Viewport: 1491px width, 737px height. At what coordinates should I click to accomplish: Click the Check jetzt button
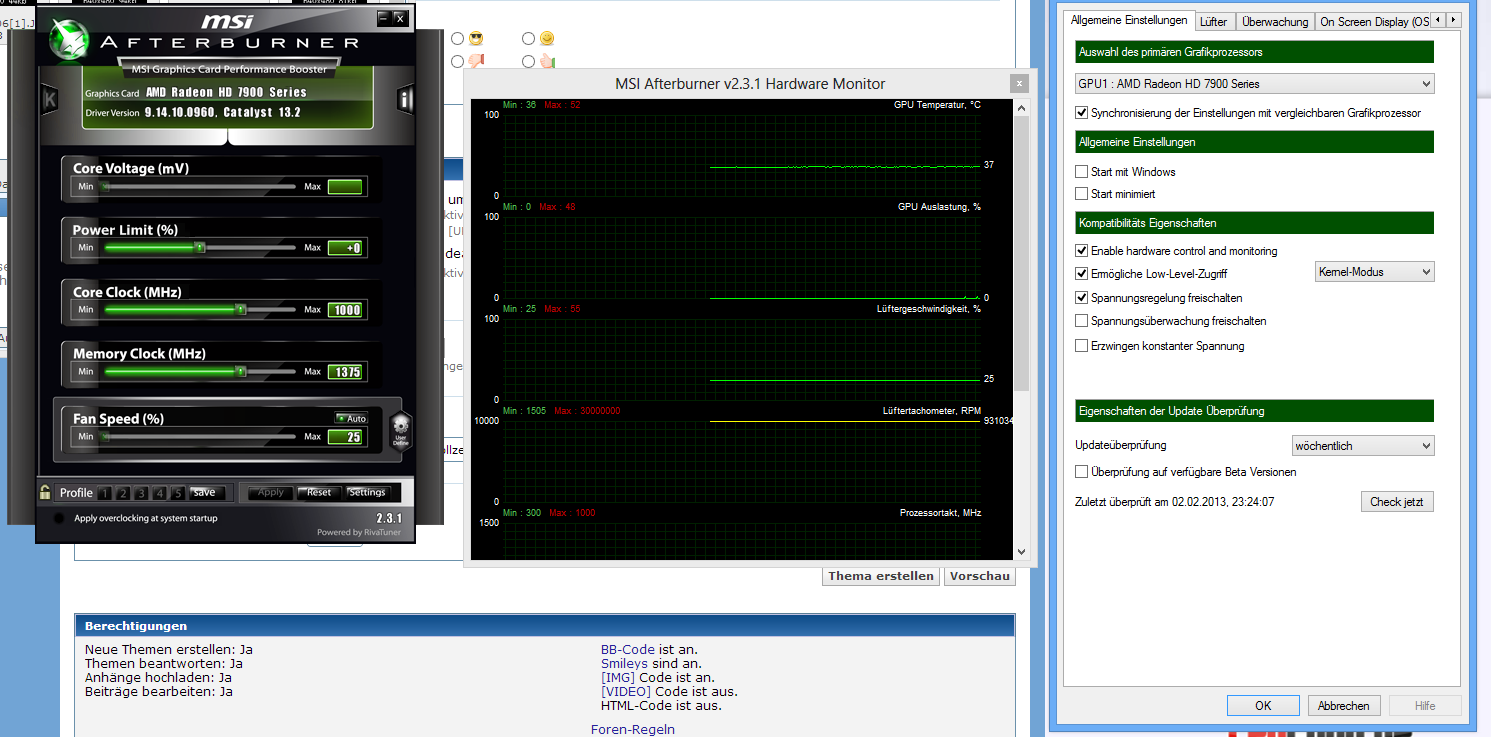(1397, 502)
